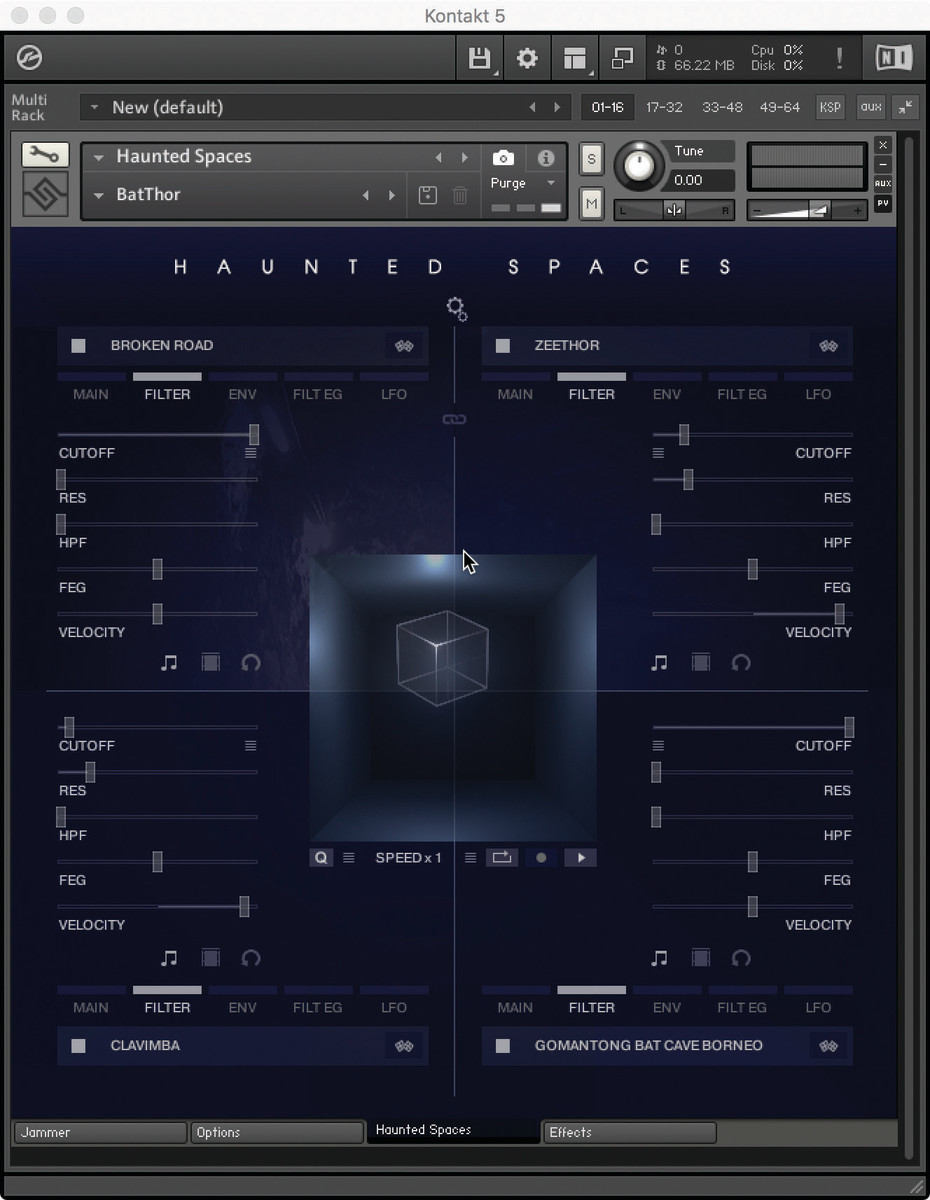Click the floppy disk save icon

(x=479, y=59)
